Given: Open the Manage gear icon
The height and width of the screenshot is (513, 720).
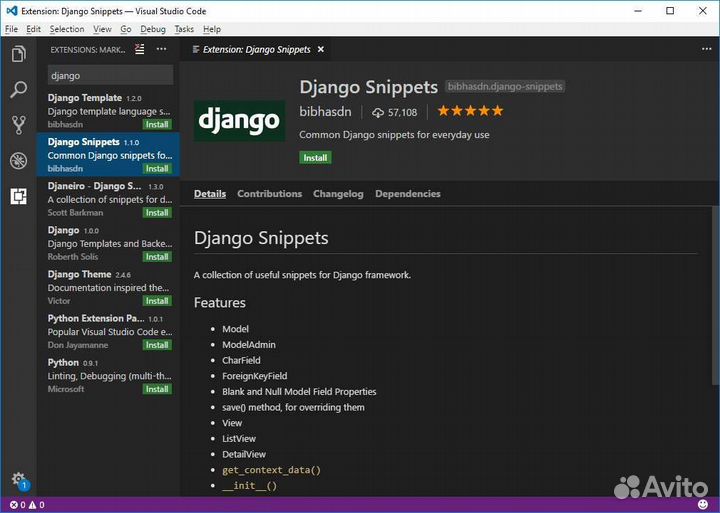Looking at the screenshot, I should click(x=18, y=480).
